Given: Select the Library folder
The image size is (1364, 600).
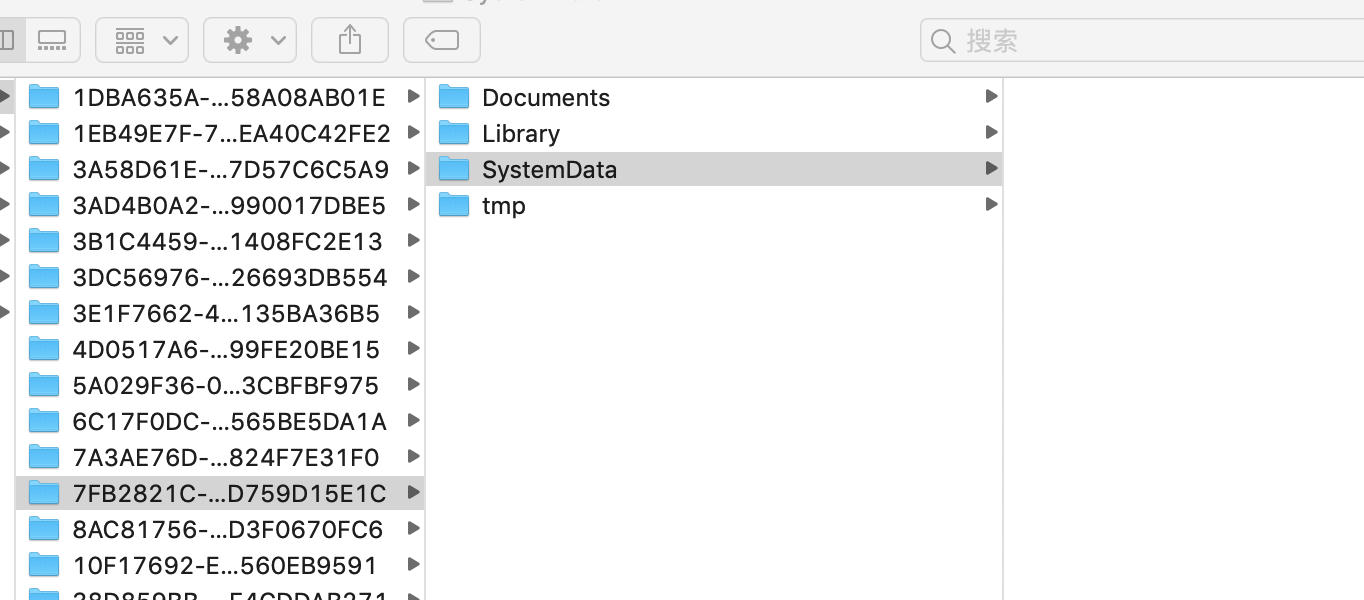Looking at the screenshot, I should [x=520, y=134].
